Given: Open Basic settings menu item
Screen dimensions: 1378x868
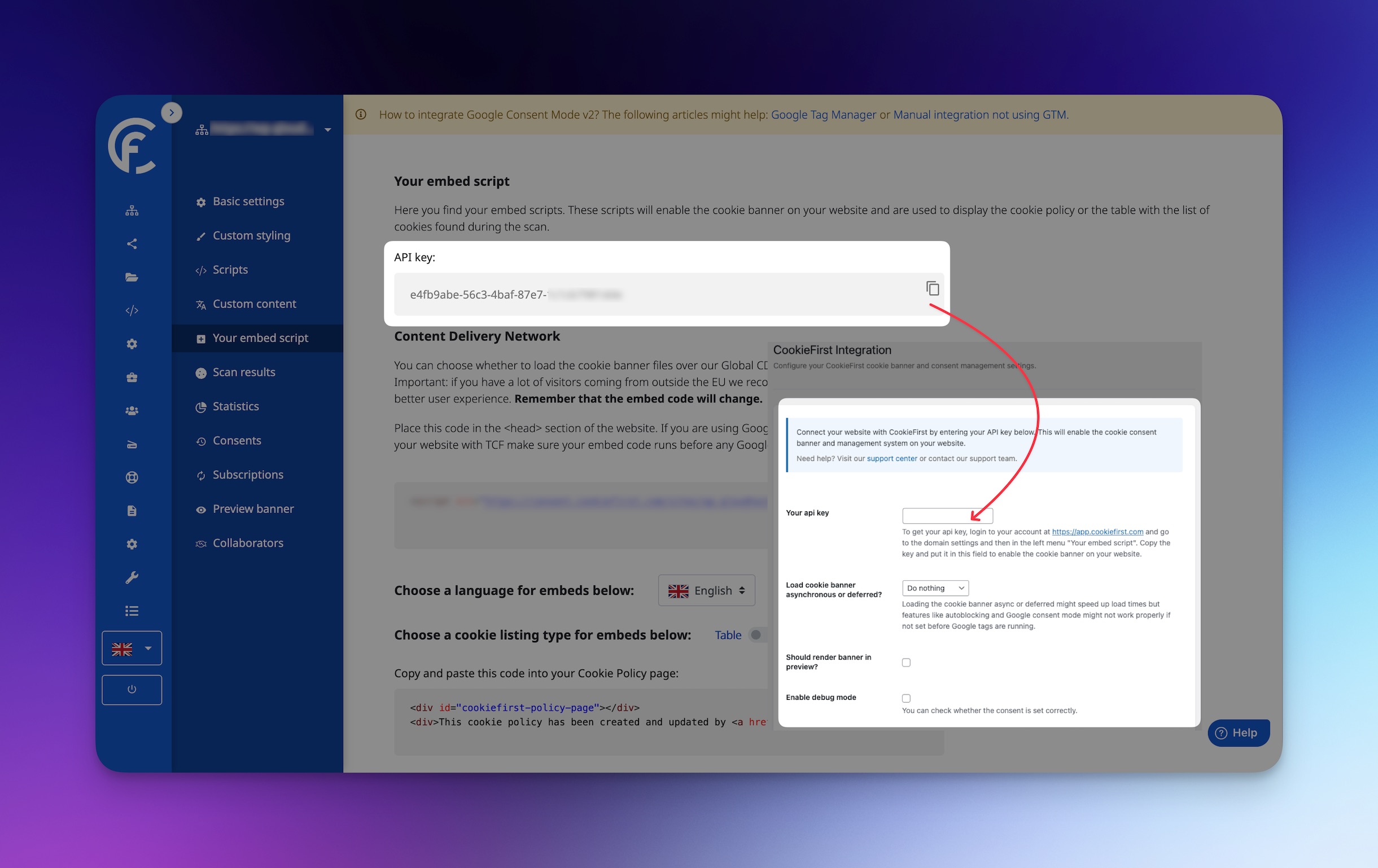Looking at the screenshot, I should point(248,201).
